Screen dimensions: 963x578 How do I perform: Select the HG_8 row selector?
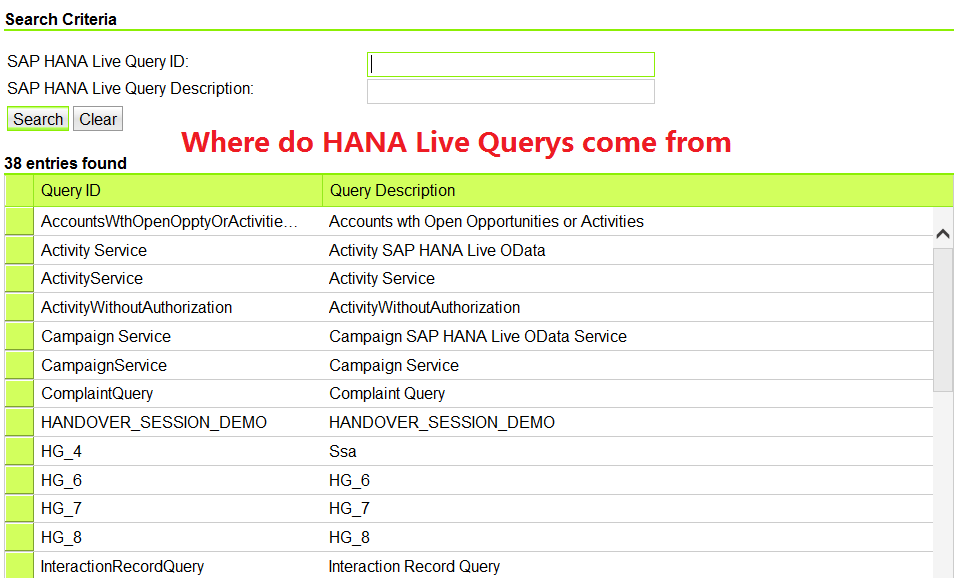tap(19, 537)
